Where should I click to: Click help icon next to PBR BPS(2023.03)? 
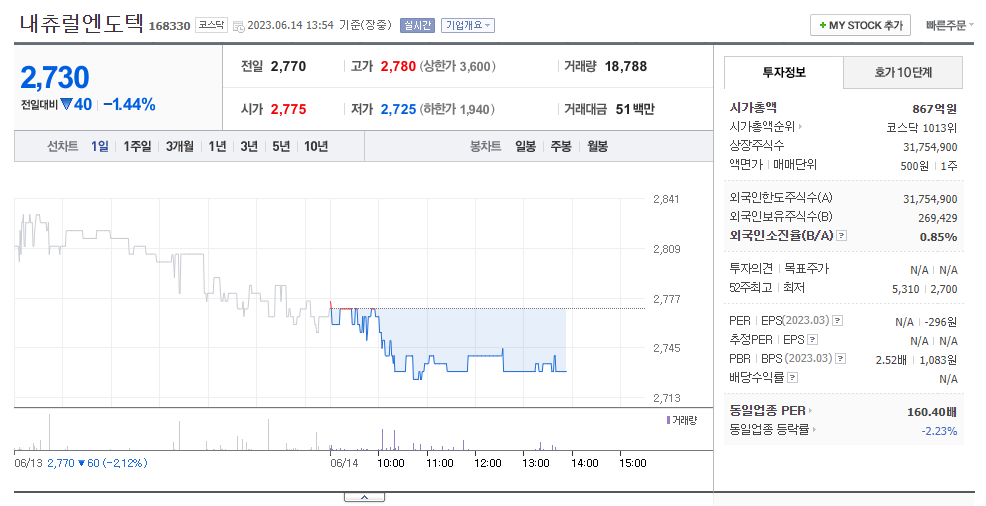click(840, 358)
